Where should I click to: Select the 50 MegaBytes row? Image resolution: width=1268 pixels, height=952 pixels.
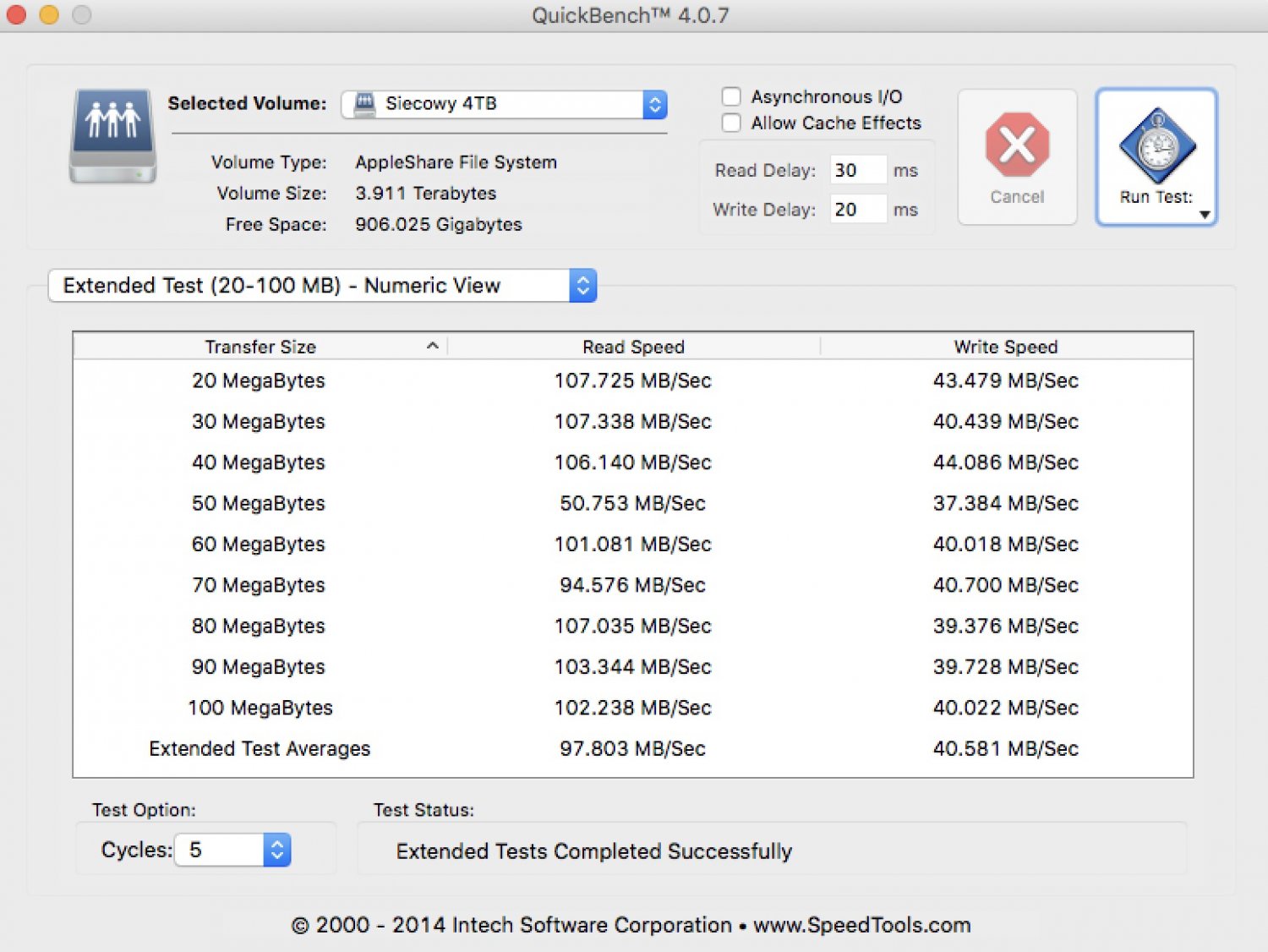tap(633, 503)
